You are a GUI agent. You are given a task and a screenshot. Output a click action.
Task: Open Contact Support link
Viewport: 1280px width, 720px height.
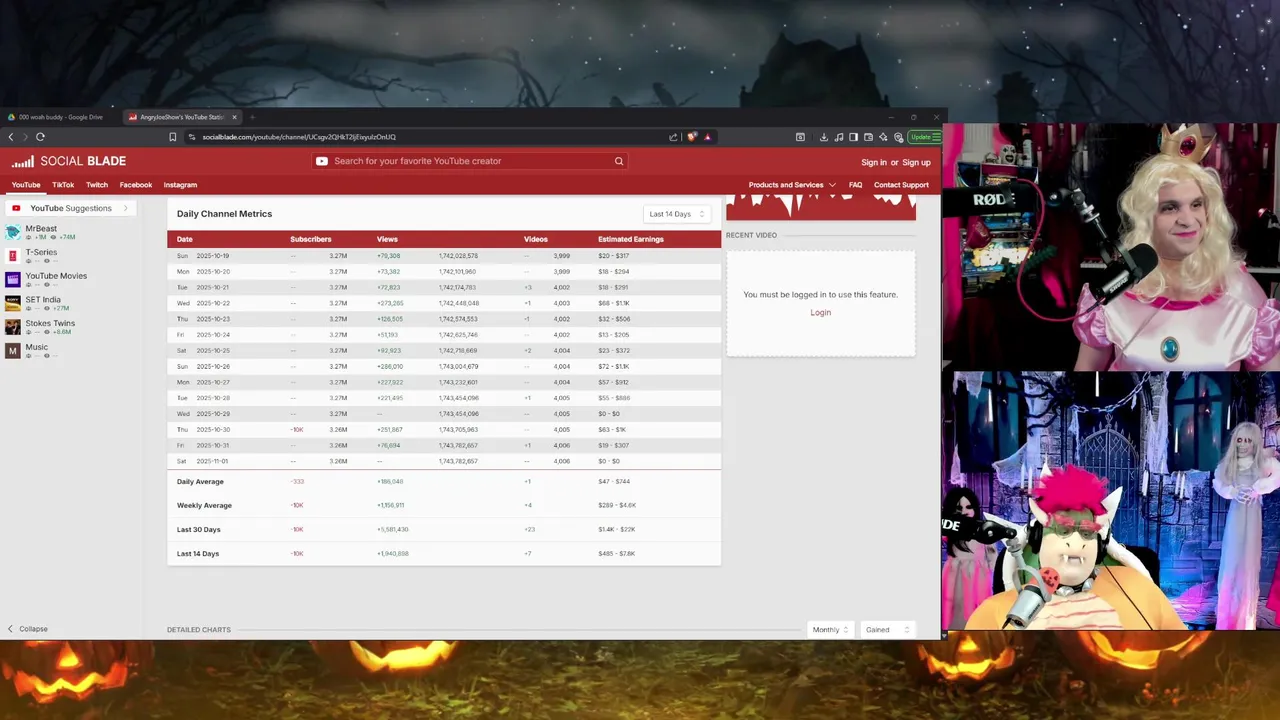point(901,185)
